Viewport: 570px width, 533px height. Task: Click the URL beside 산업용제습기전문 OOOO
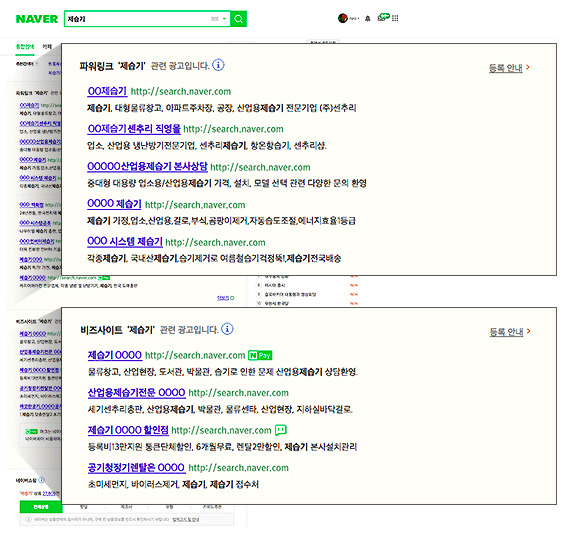pyautogui.click(x=238, y=393)
